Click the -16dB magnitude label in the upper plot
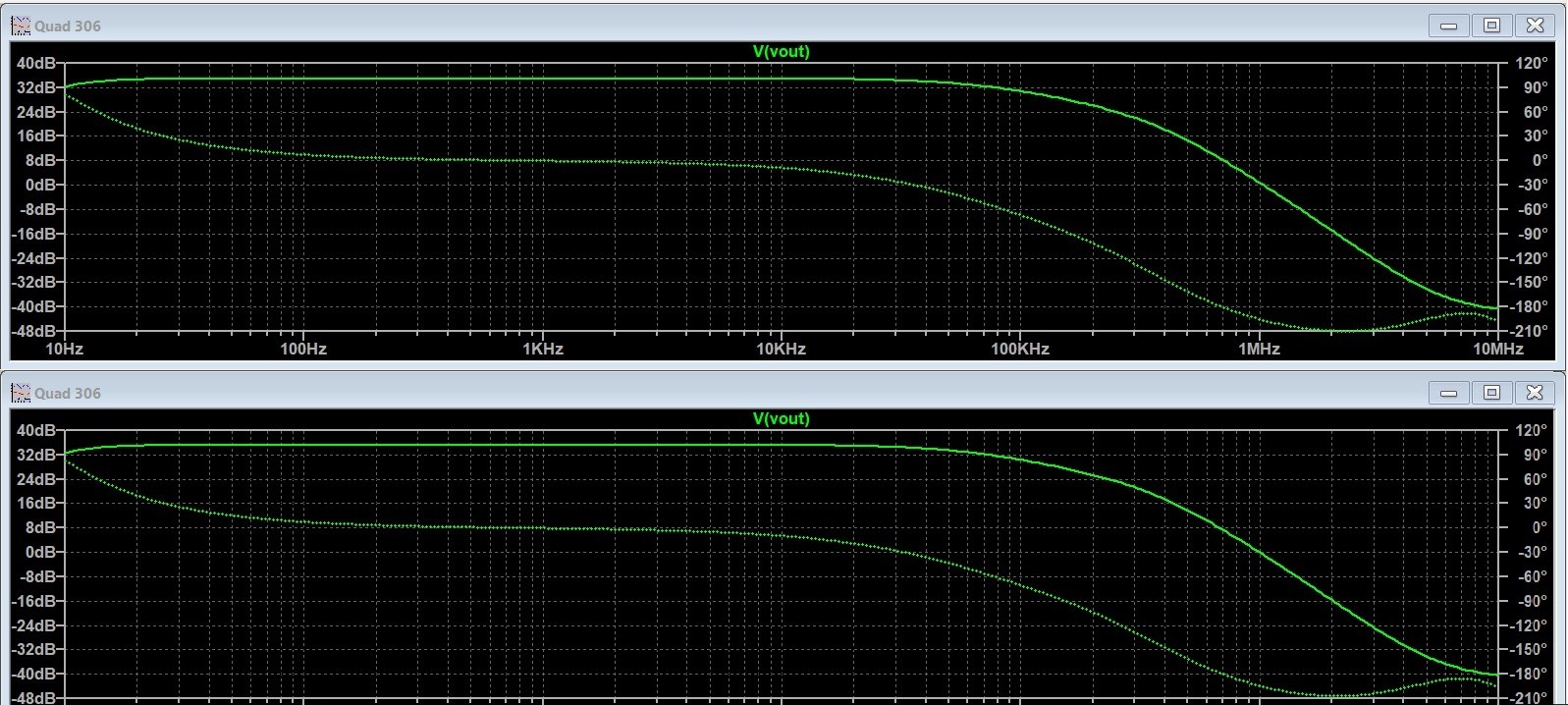This screenshot has width=1568, height=705. tap(33, 234)
